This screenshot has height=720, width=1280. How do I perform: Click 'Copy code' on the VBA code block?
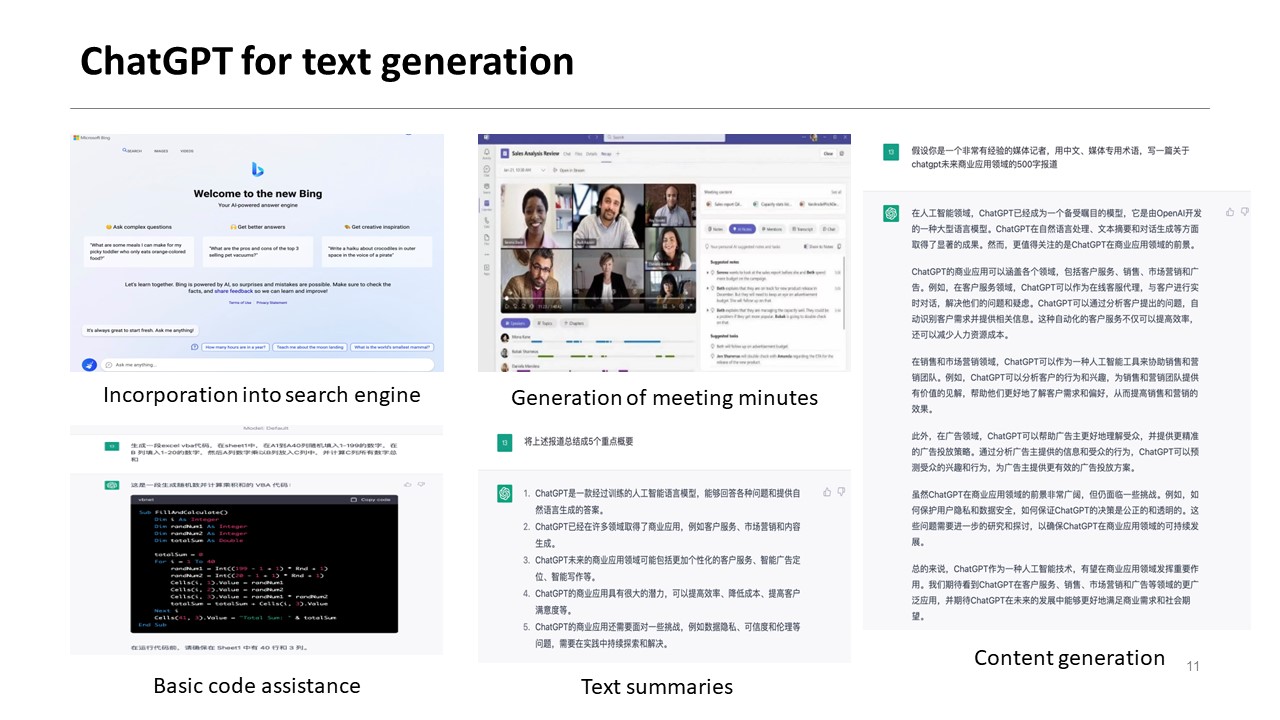[370, 500]
